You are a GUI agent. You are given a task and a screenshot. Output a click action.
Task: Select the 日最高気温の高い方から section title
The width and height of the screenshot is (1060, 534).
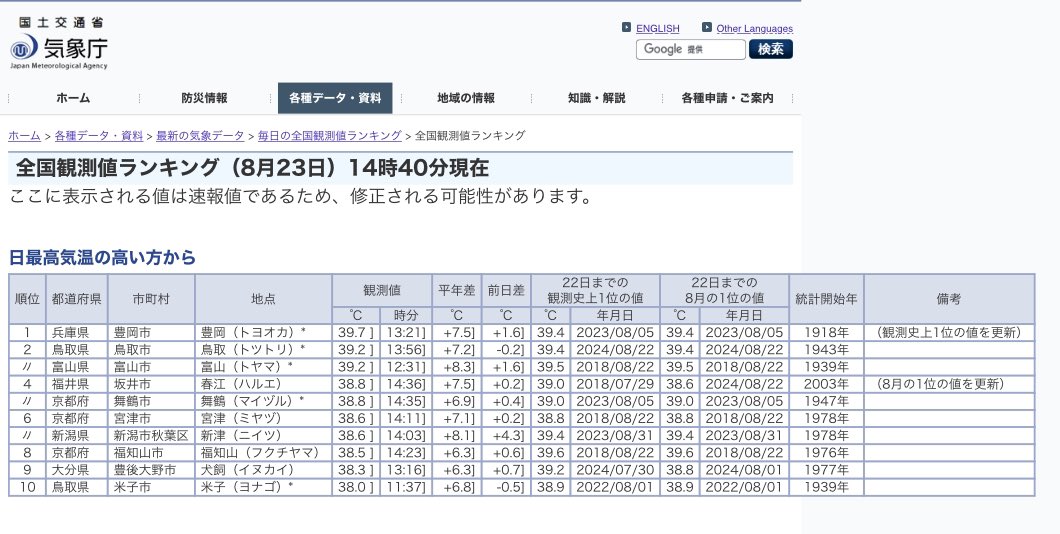pyautogui.click(x=102, y=258)
